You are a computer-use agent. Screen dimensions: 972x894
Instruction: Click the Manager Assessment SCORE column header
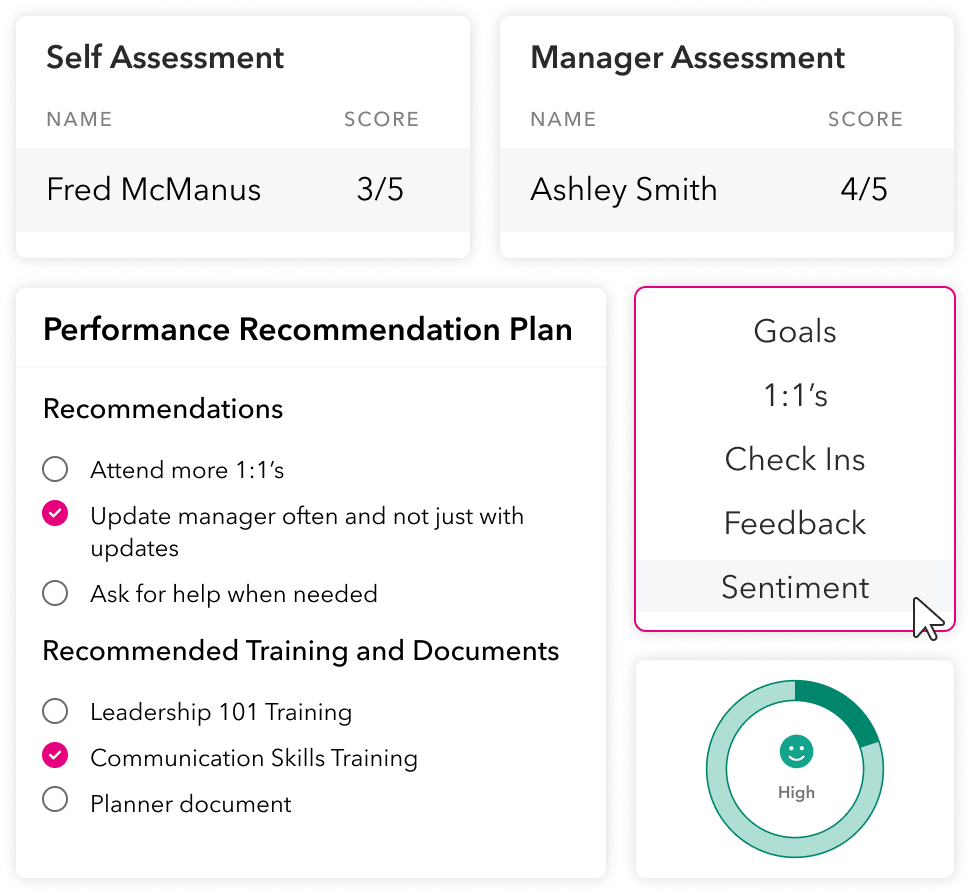[865, 120]
